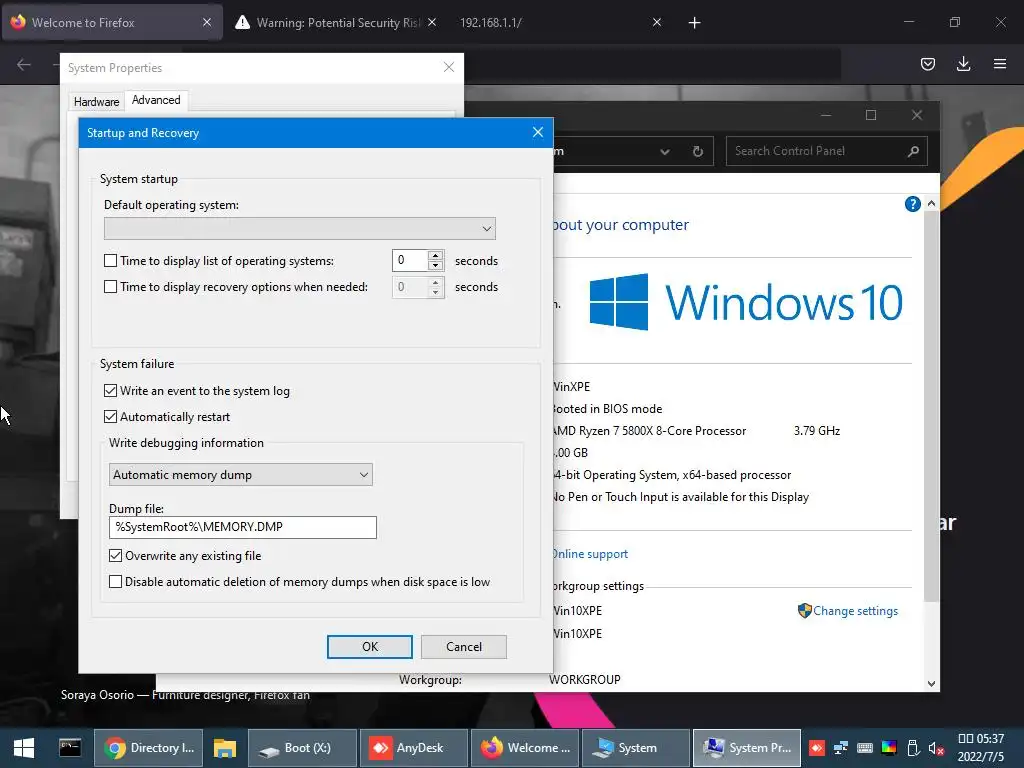Image resolution: width=1024 pixels, height=768 pixels.
Task: Open a new Firefox tab
Action: (x=694, y=23)
